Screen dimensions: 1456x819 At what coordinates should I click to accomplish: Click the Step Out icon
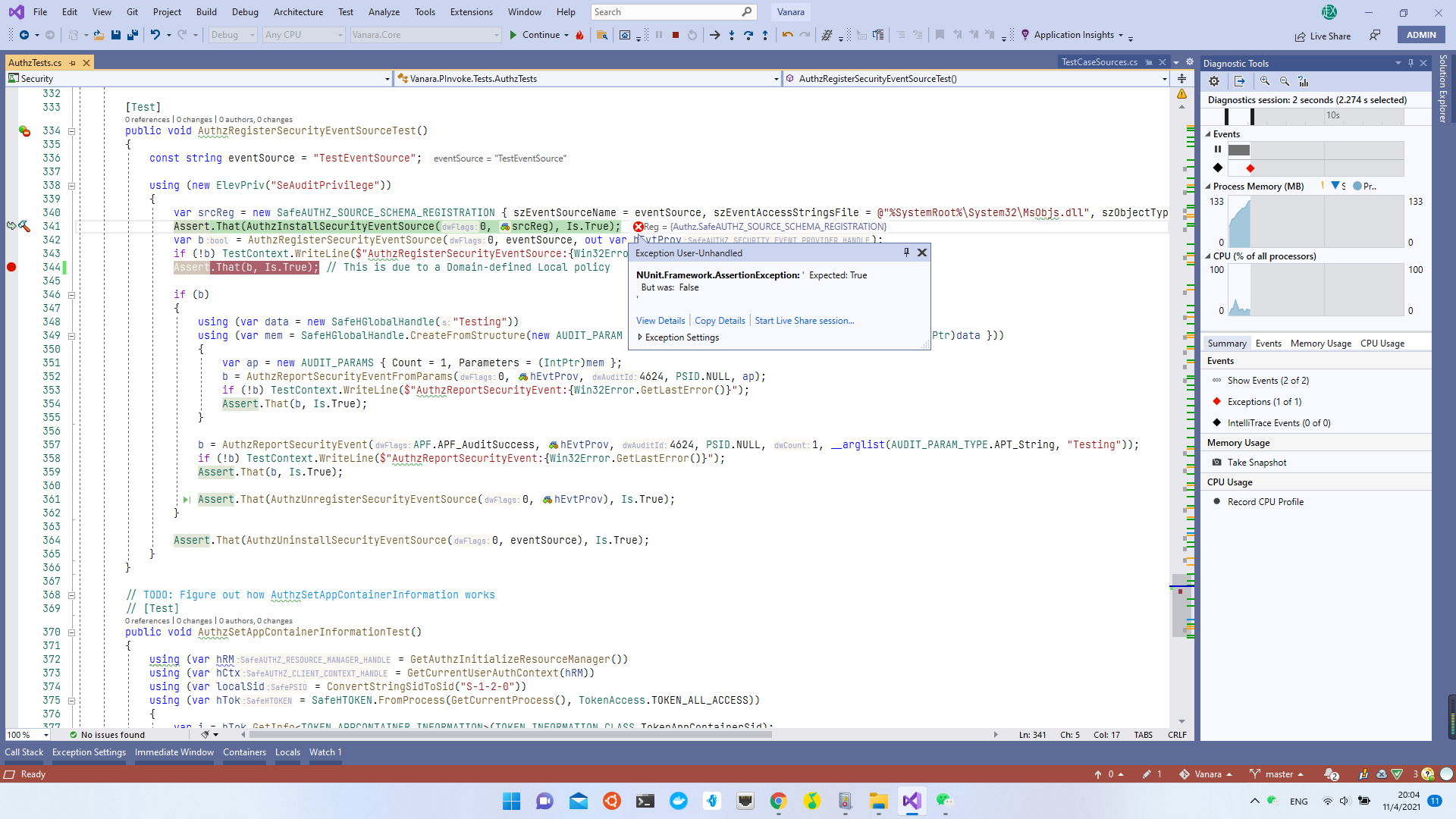(x=765, y=35)
